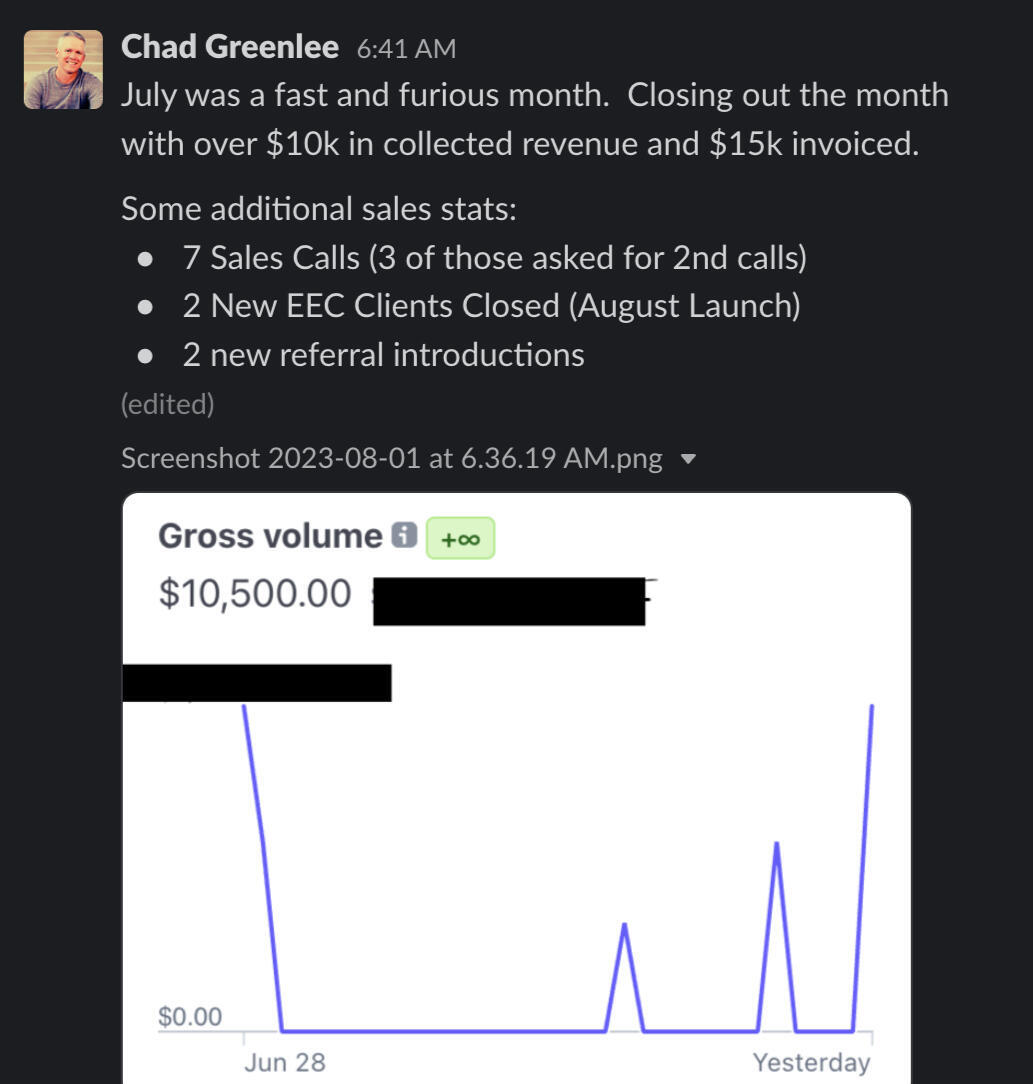Click the "Yesterday" axis date label
The width and height of the screenshot is (1033, 1084).
[811, 1062]
